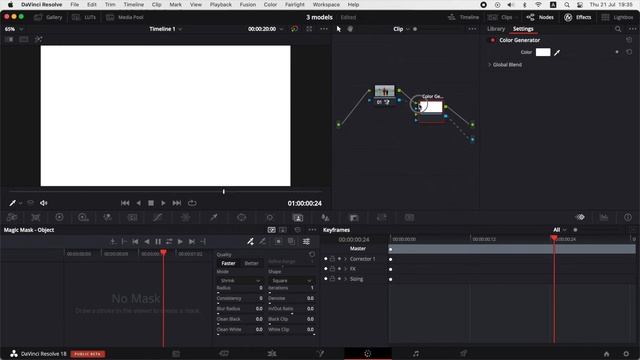Open the LUTs panel

point(84,17)
